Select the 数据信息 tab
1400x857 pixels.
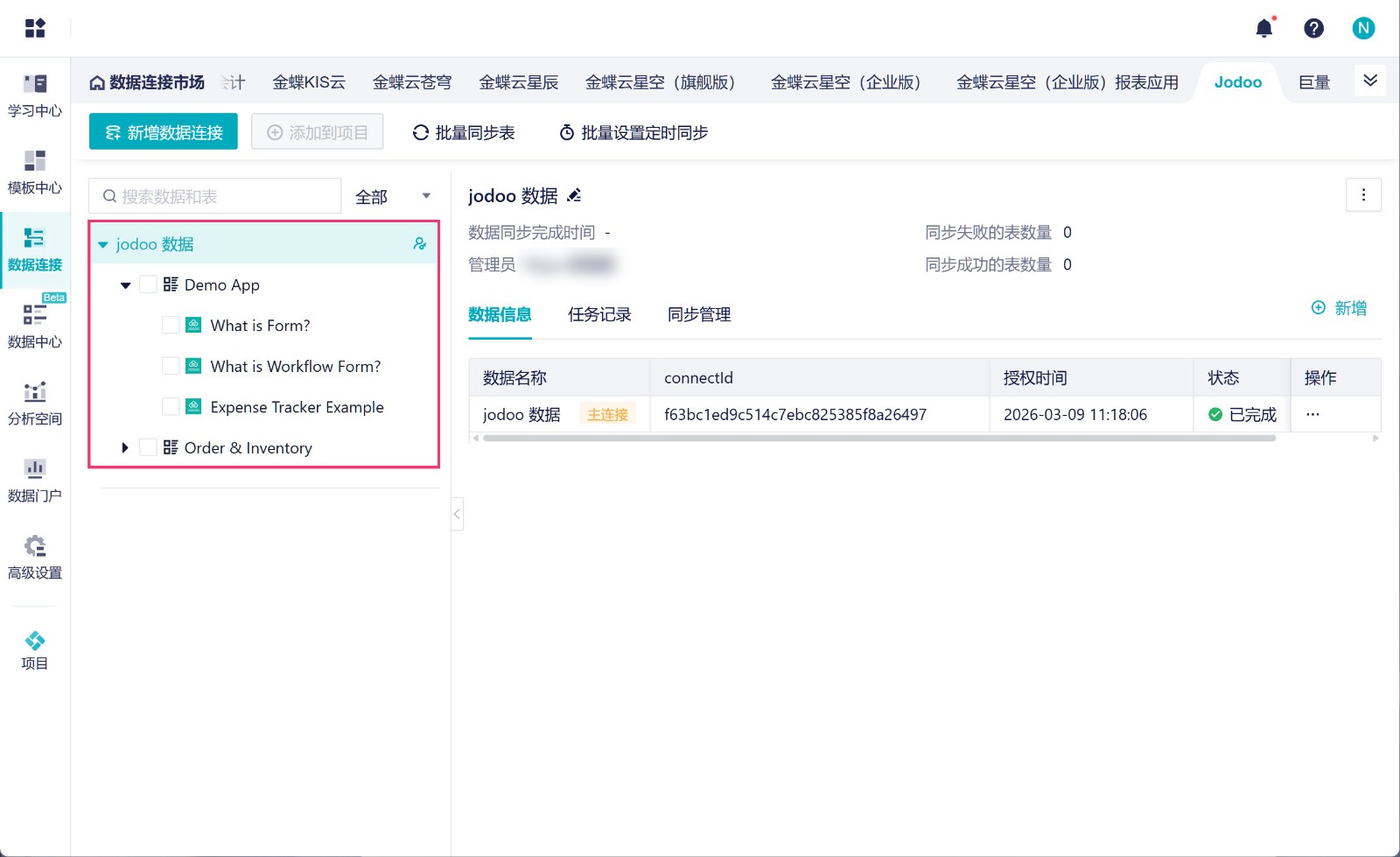pos(500,314)
